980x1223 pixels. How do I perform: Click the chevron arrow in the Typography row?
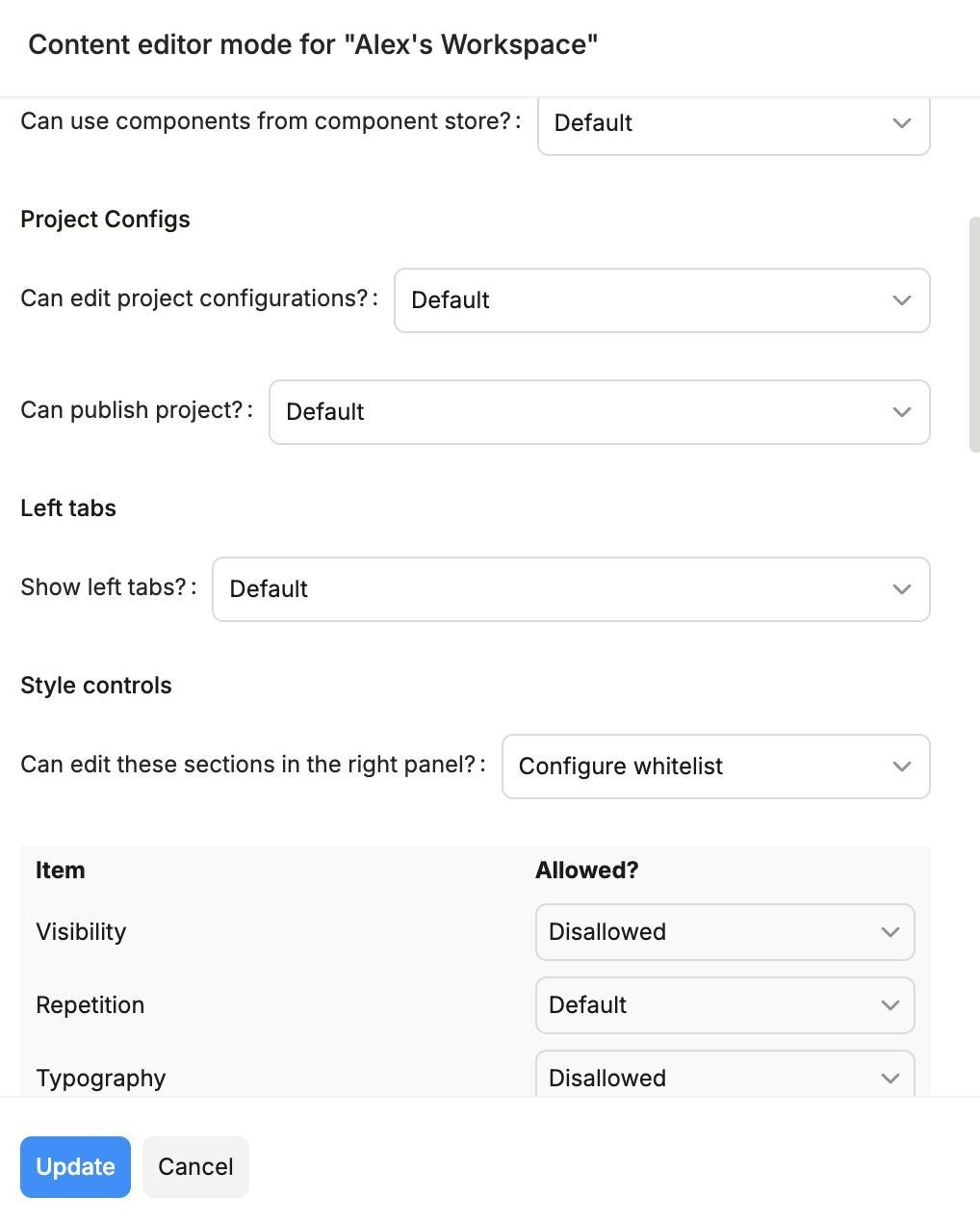pyautogui.click(x=890, y=1078)
